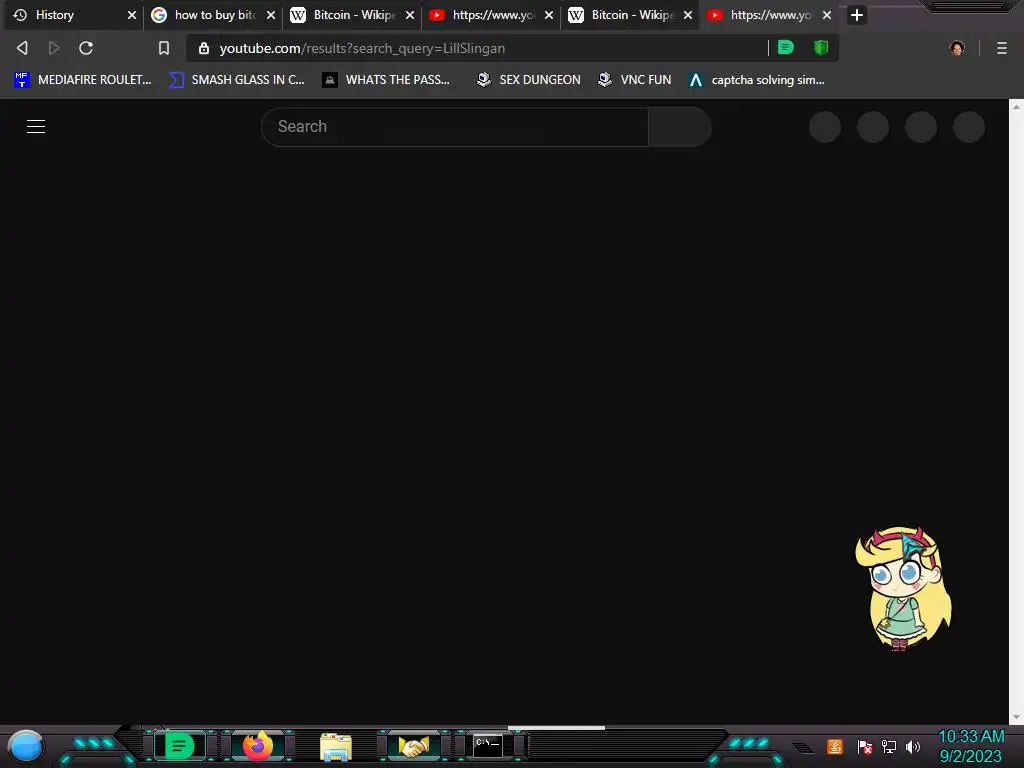1024x768 pixels.
Task: Bookmark this page with the bookmark icon
Action: point(164,48)
